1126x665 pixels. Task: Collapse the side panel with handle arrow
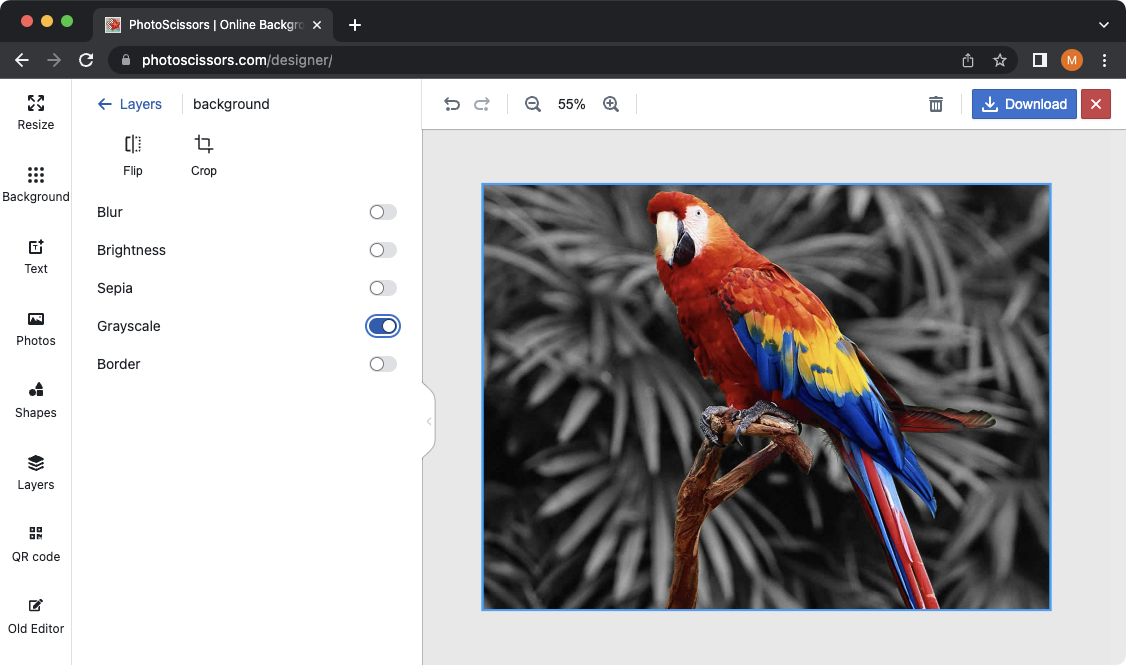click(429, 421)
